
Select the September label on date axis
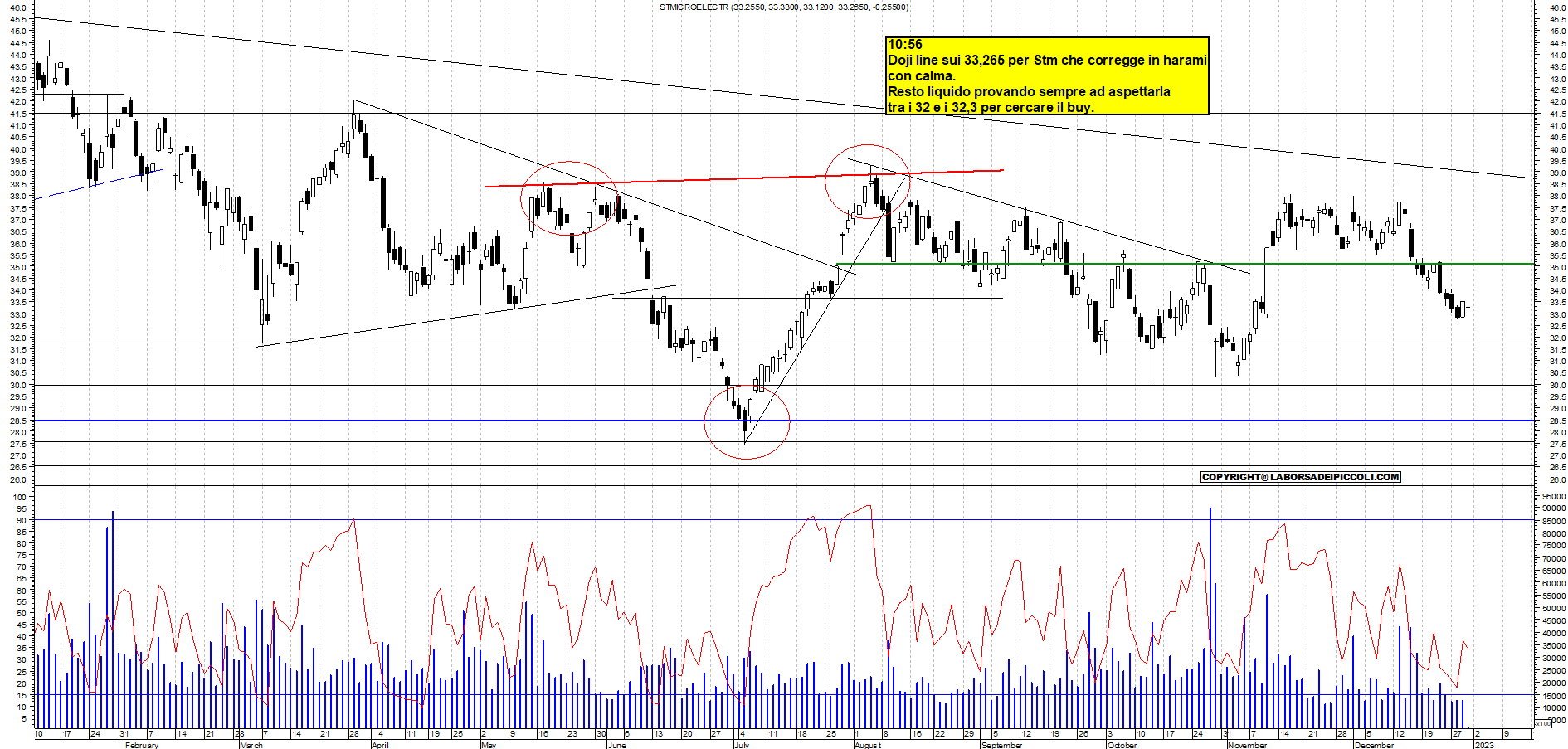tap(1001, 745)
